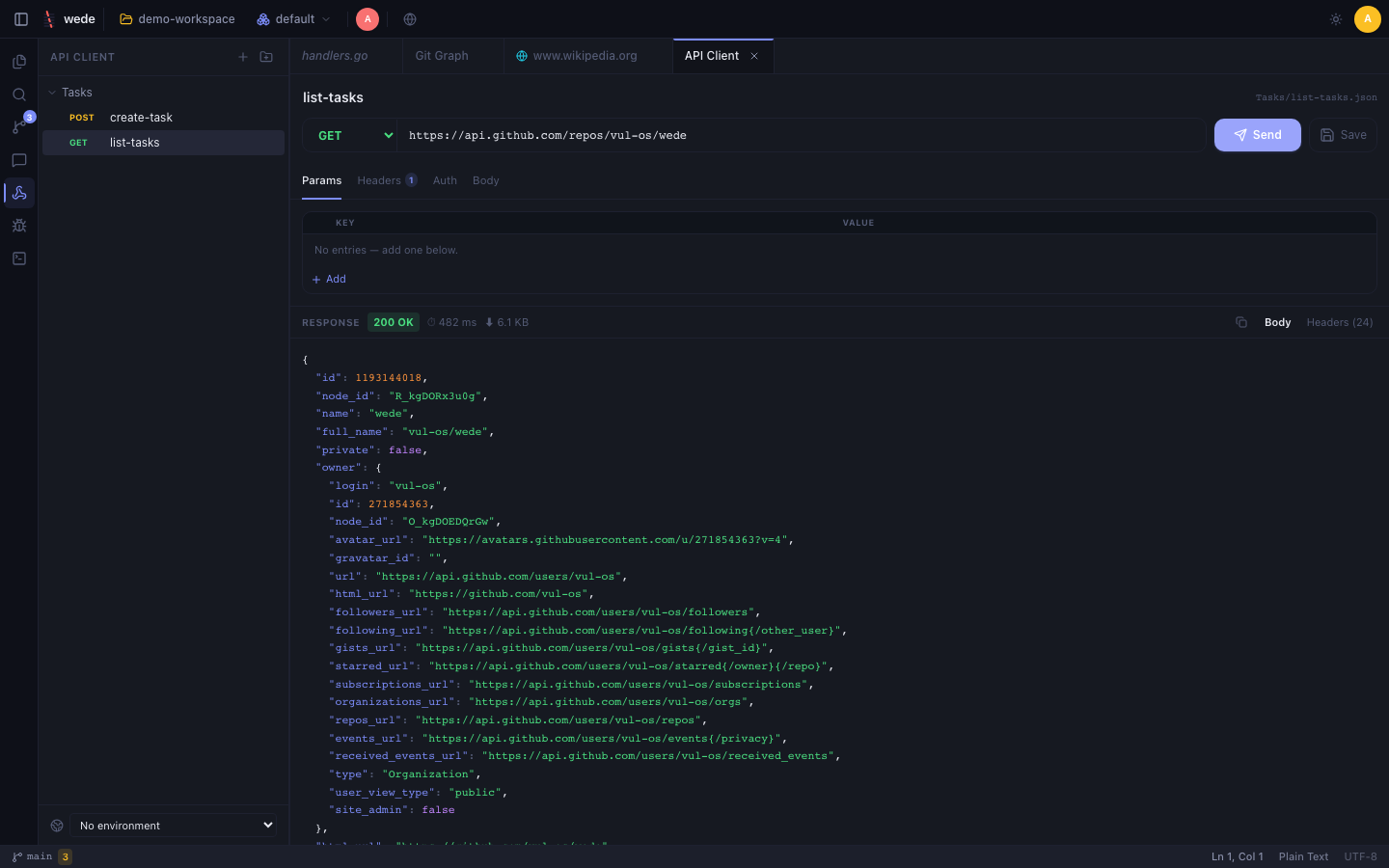
Task: Click the globe icon in top bar
Action: click(x=410, y=19)
